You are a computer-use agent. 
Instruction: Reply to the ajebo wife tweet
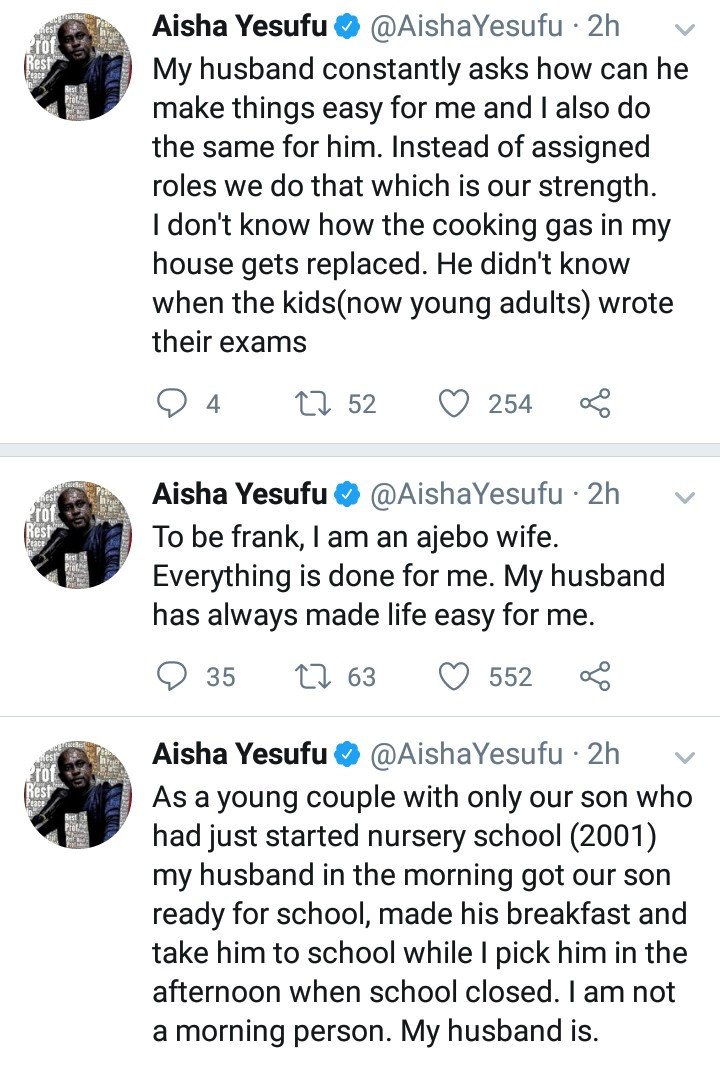pyautogui.click(x=172, y=676)
